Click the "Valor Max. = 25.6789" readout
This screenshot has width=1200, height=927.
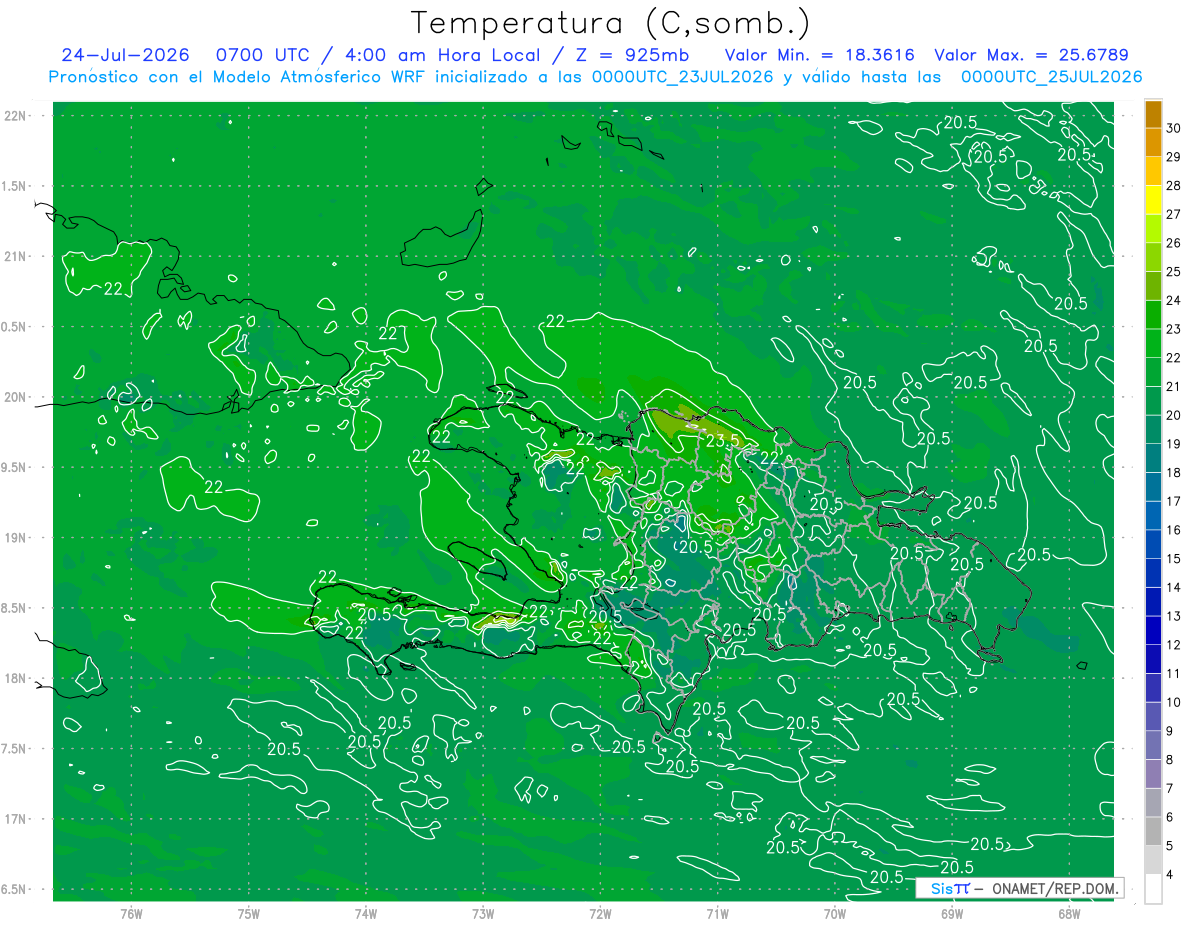(1031, 55)
